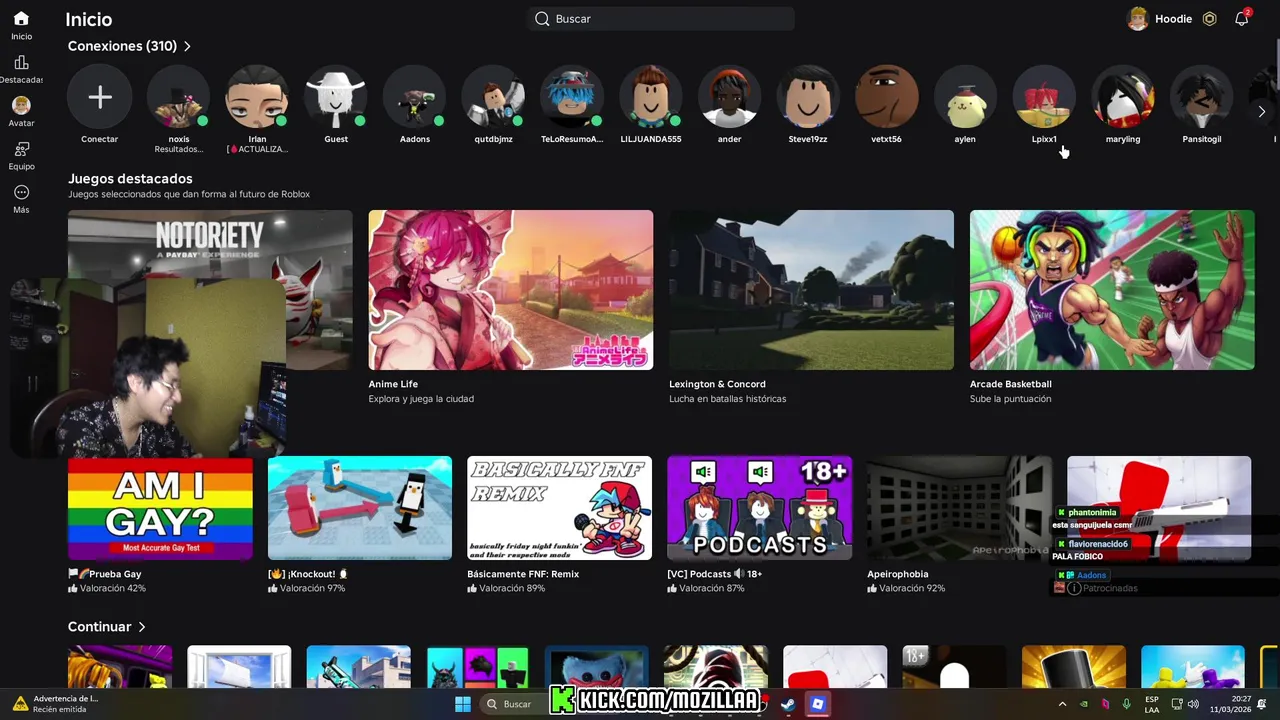Open friend qutdbjmz avatar

pyautogui.click(x=493, y=97)
